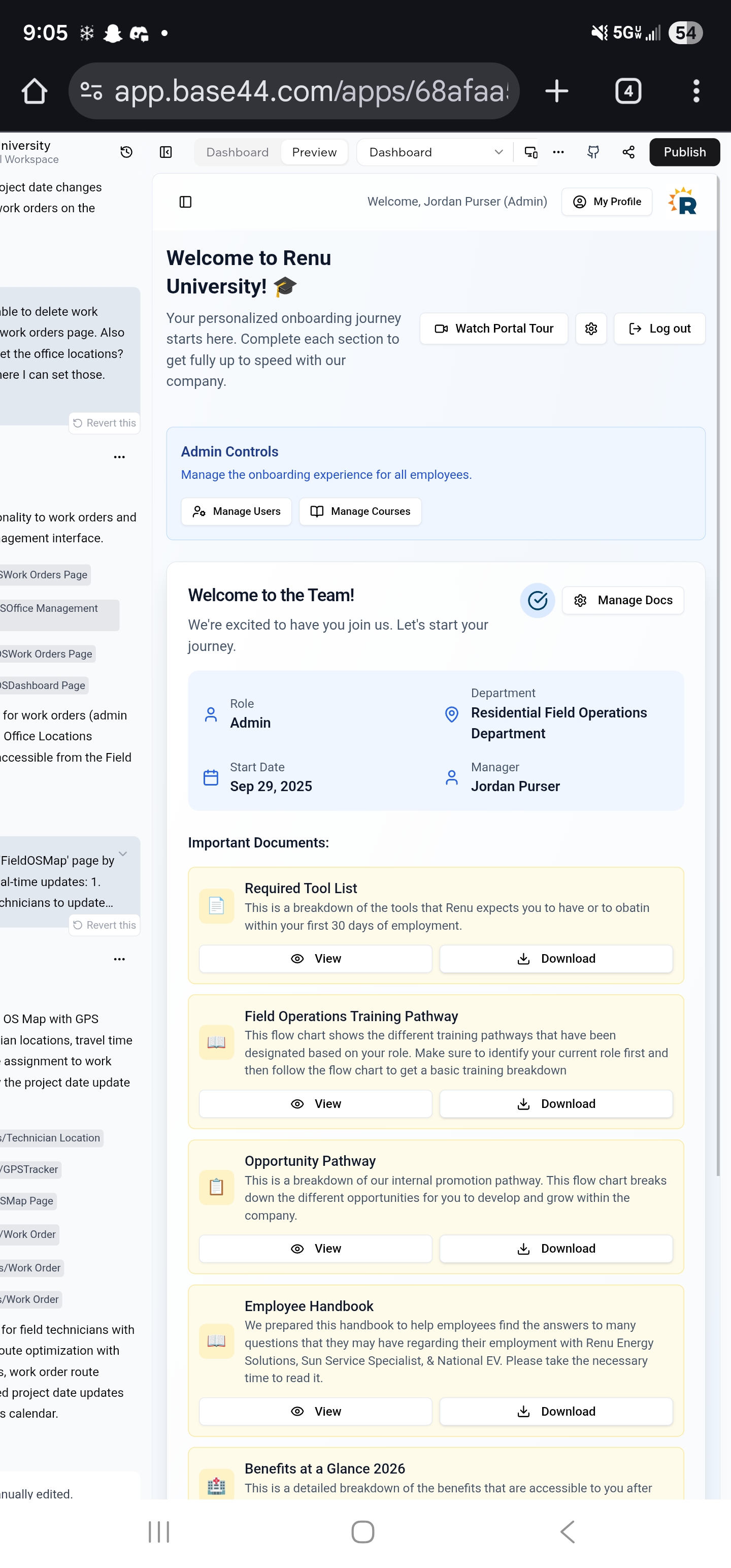Click the Map Page file chip

point(28,1201)
